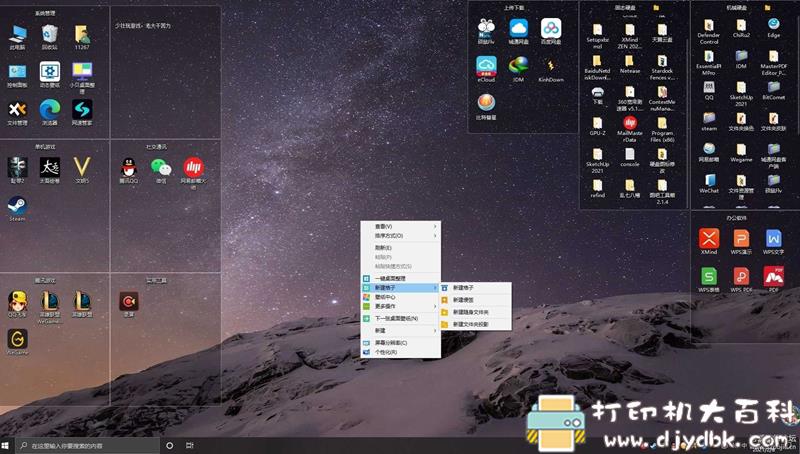Launch the 太吾绘卷 game icon

click(x=49, y=170)
